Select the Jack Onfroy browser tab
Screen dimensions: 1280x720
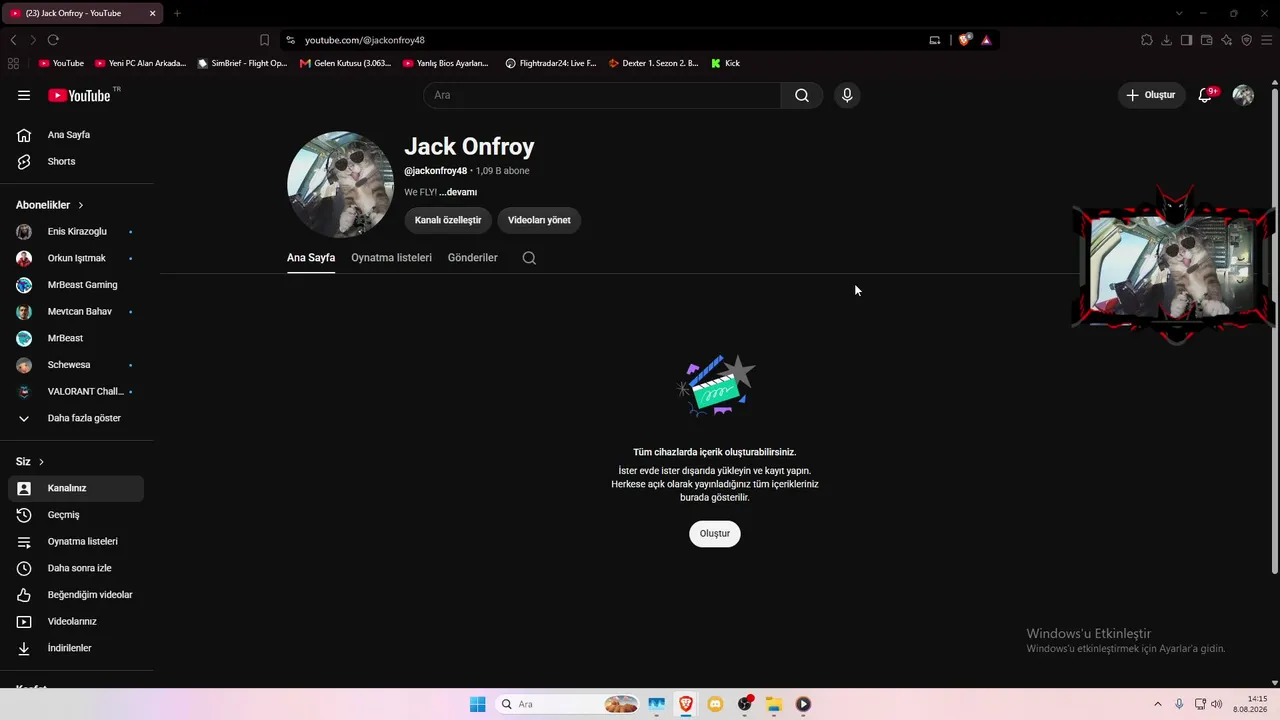click(x=83, y=13)
